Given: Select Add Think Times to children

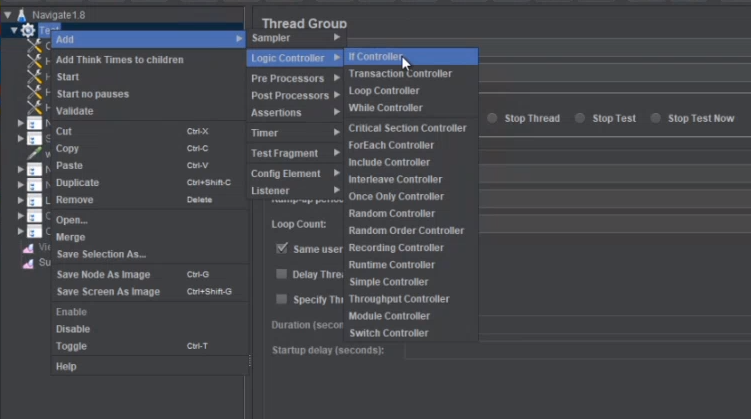Looking at the screenshot, I should 119,60.
